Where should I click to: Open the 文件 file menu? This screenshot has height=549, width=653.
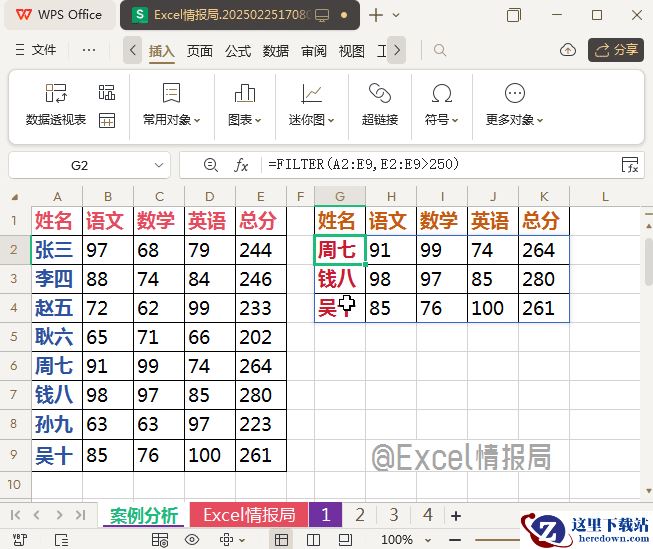coord(36,50)
